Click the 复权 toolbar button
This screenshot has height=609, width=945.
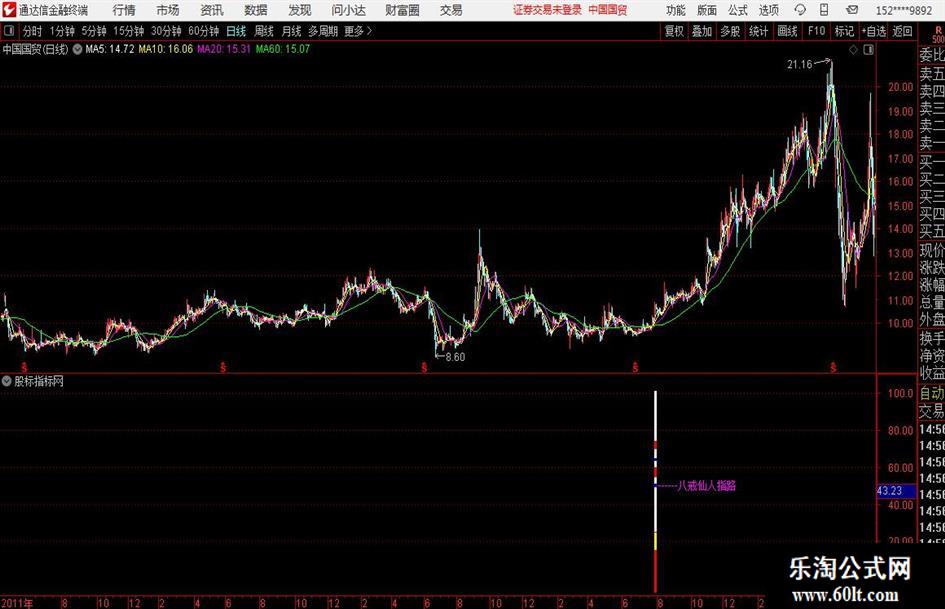point(674,31)
